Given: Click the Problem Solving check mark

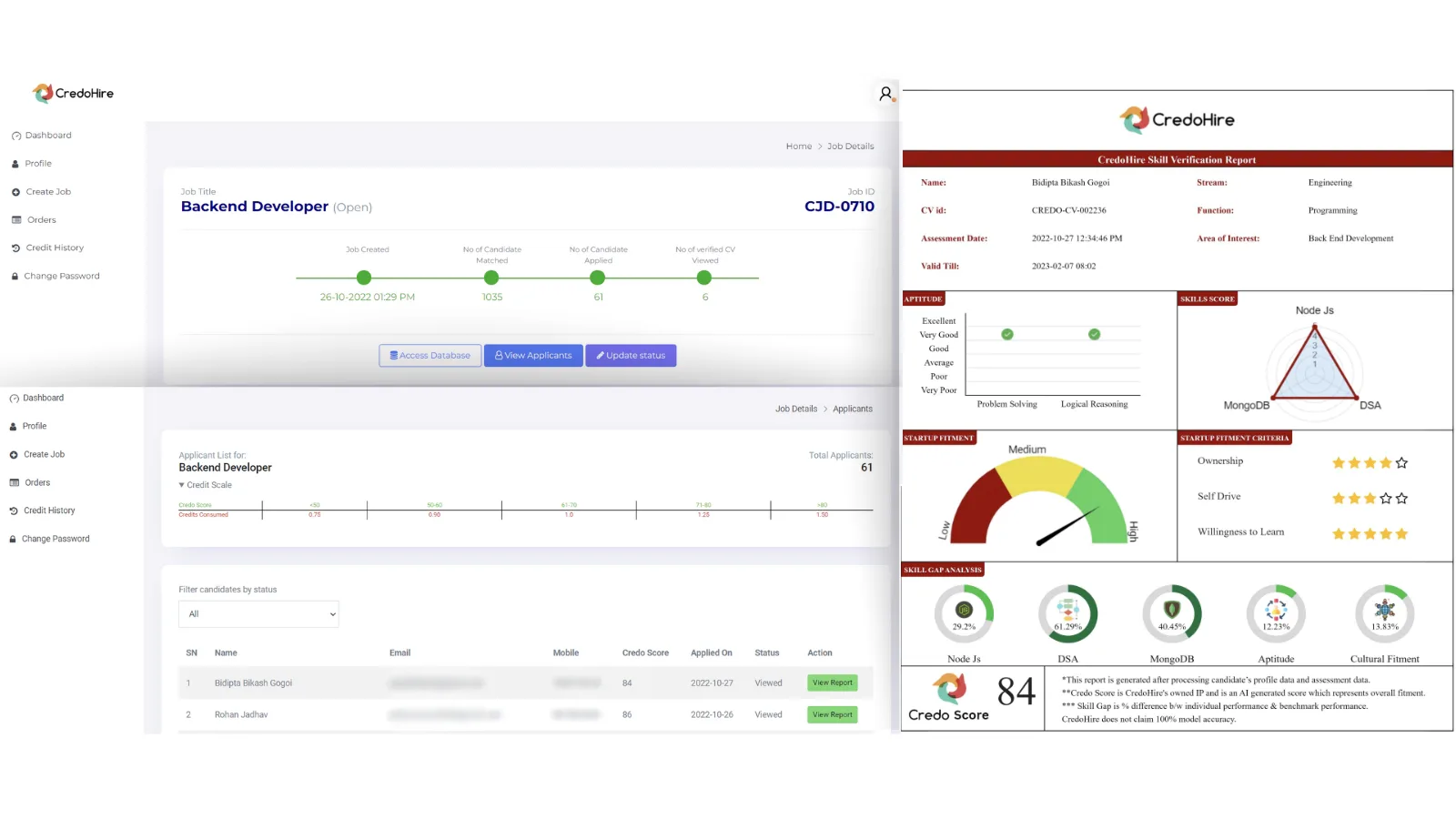Looking at the screenshot, I should tap(1007, 334).
